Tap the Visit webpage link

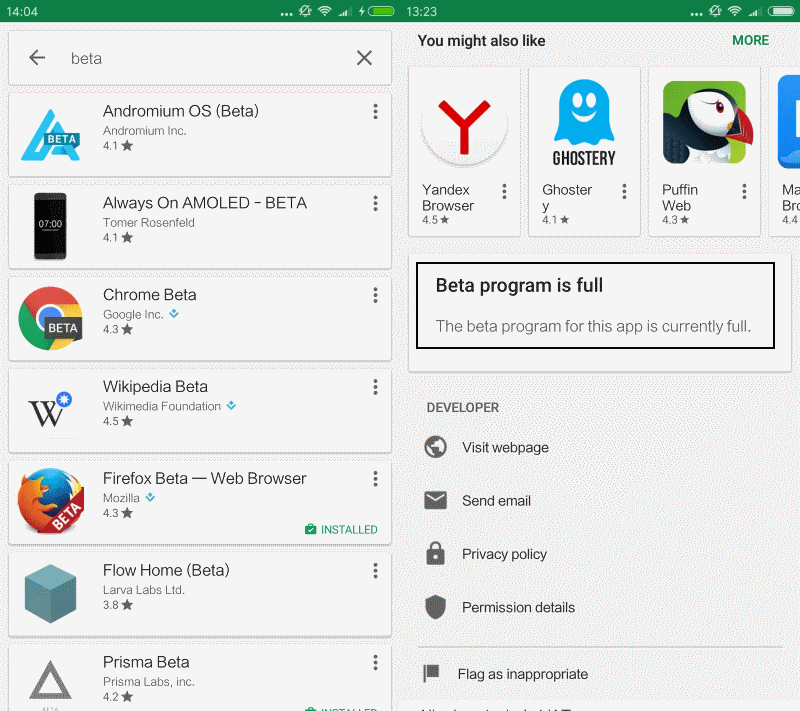pyautogui.click(x=505, y=447)
